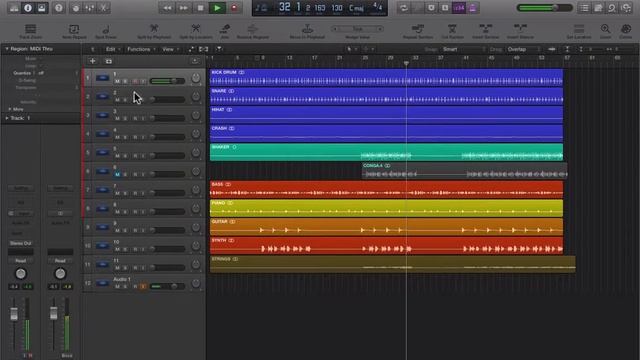Viewport: 640px width, 360px height.
Task: Click the Insert Silence toolbar icon
Action: (520, 28)
